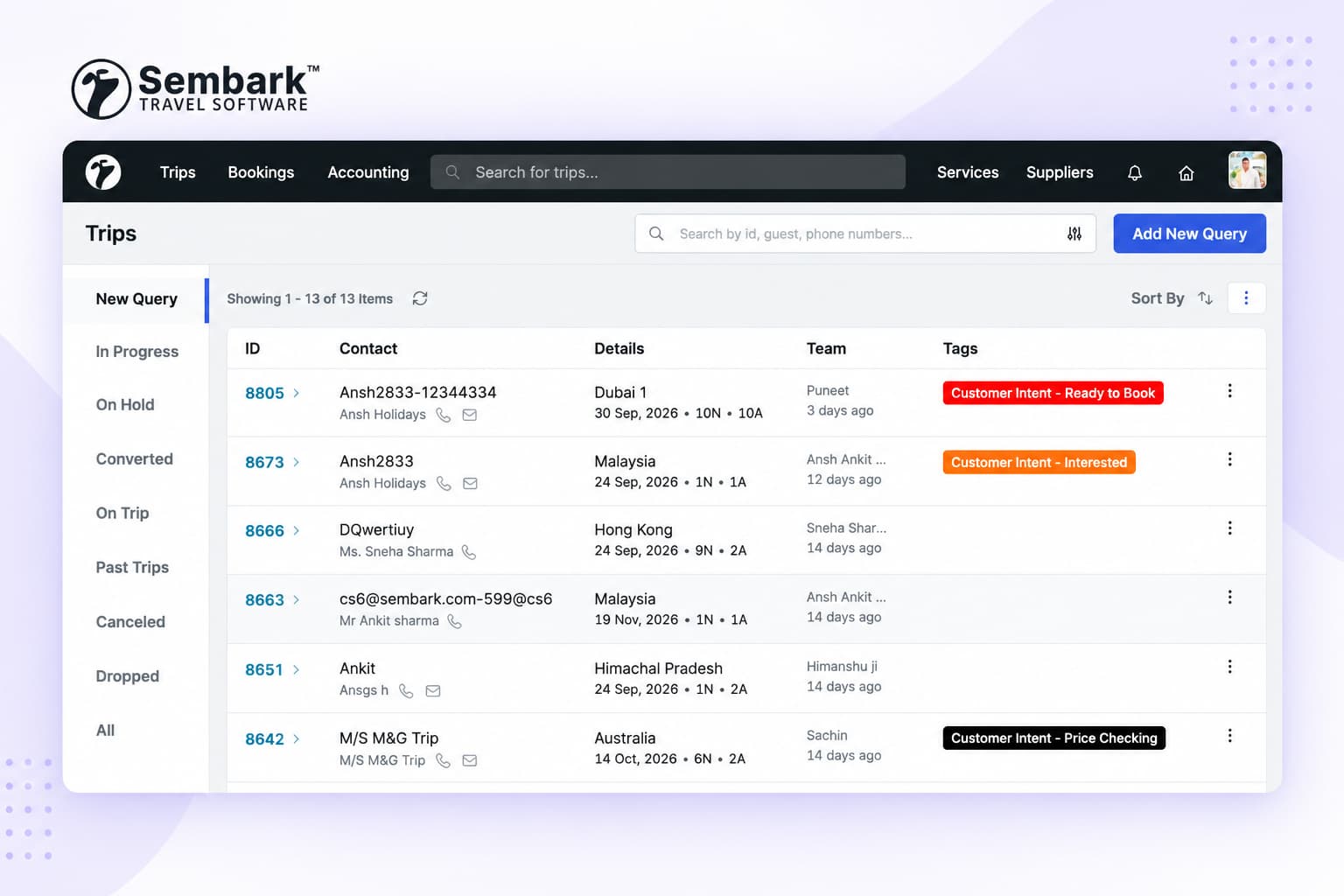Click the 'Customer Intent - Interested' tag
Screen dimensions: 1344x896
1039,462
